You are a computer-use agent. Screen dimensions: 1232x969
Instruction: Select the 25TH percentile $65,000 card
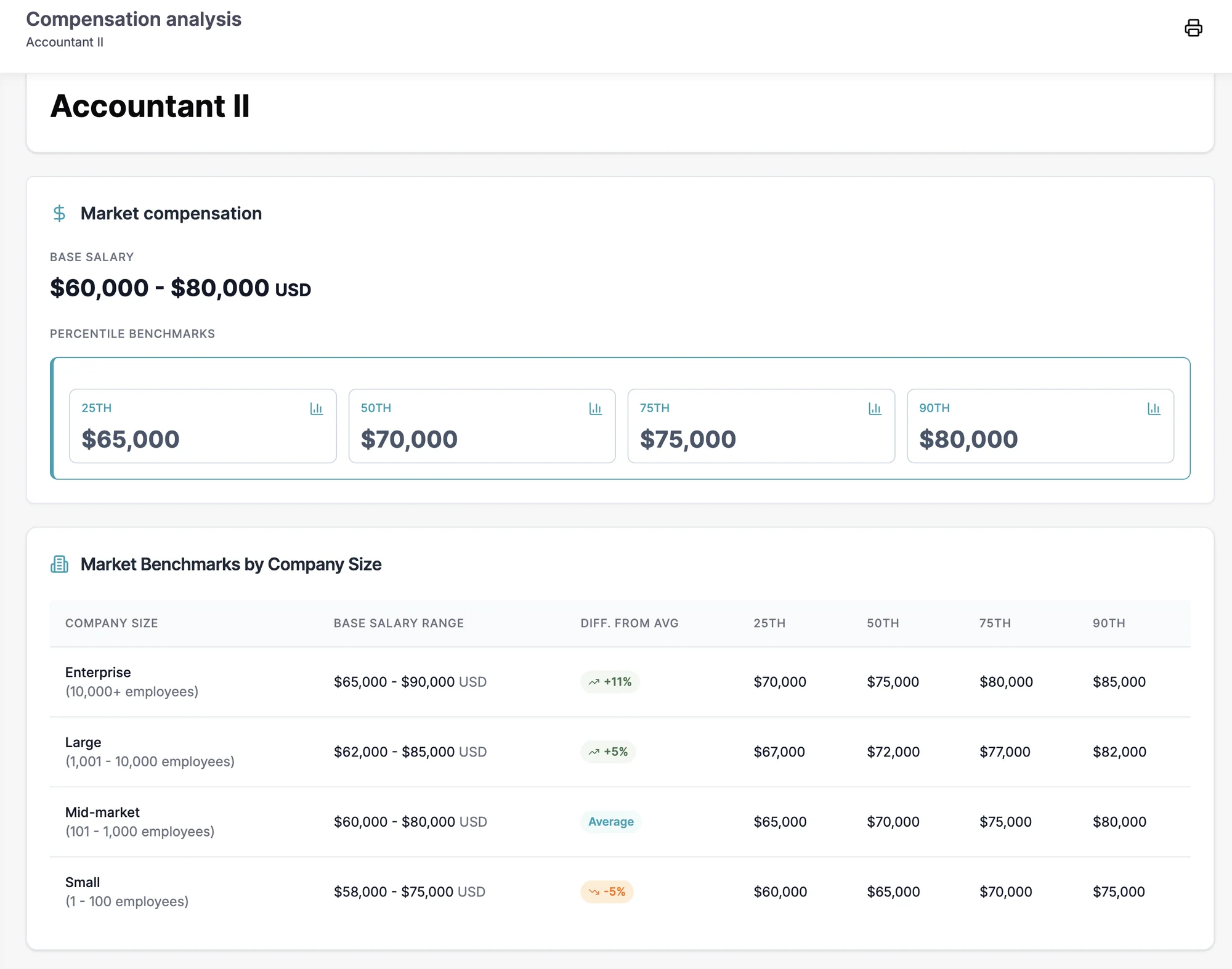coord(203,426)
